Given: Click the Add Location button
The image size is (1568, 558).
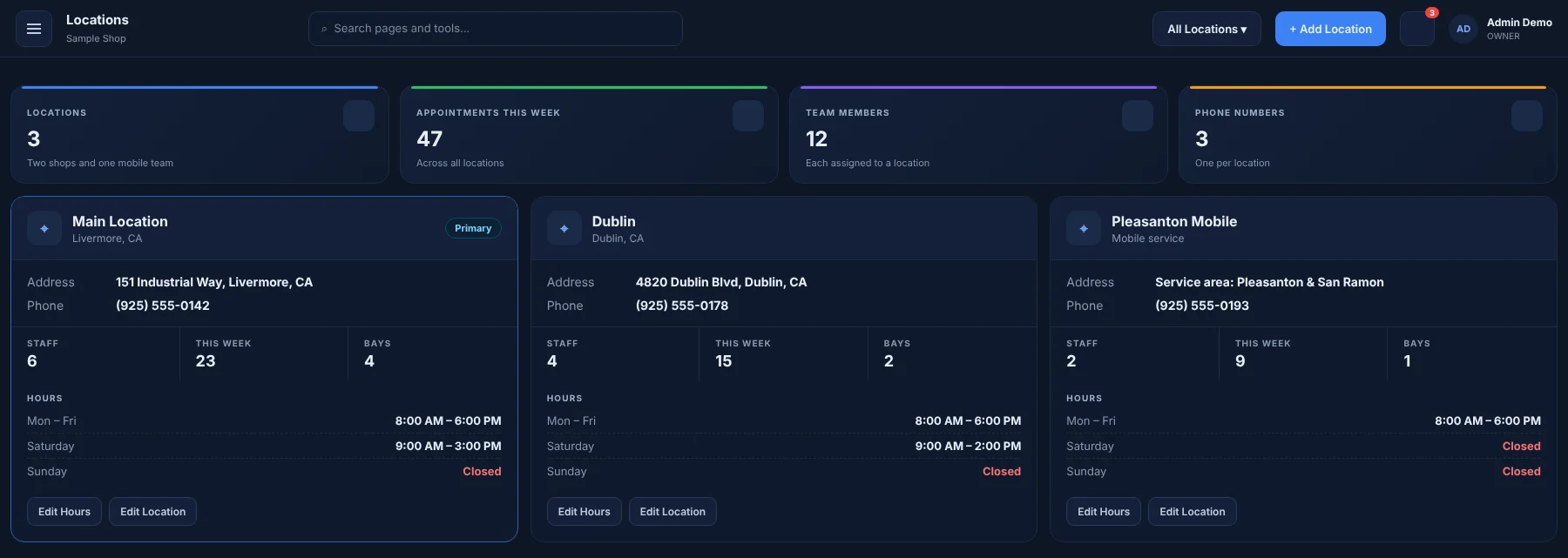Looking at the screenshot, I should [1330, 29].
